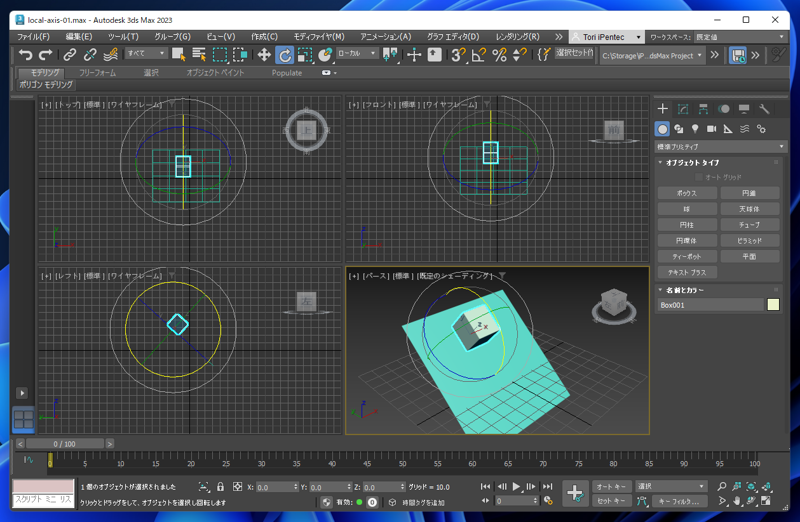Screen dimensions: 800x522
Task: Click the Set Key mode button
Action: [x=611, y=501]
